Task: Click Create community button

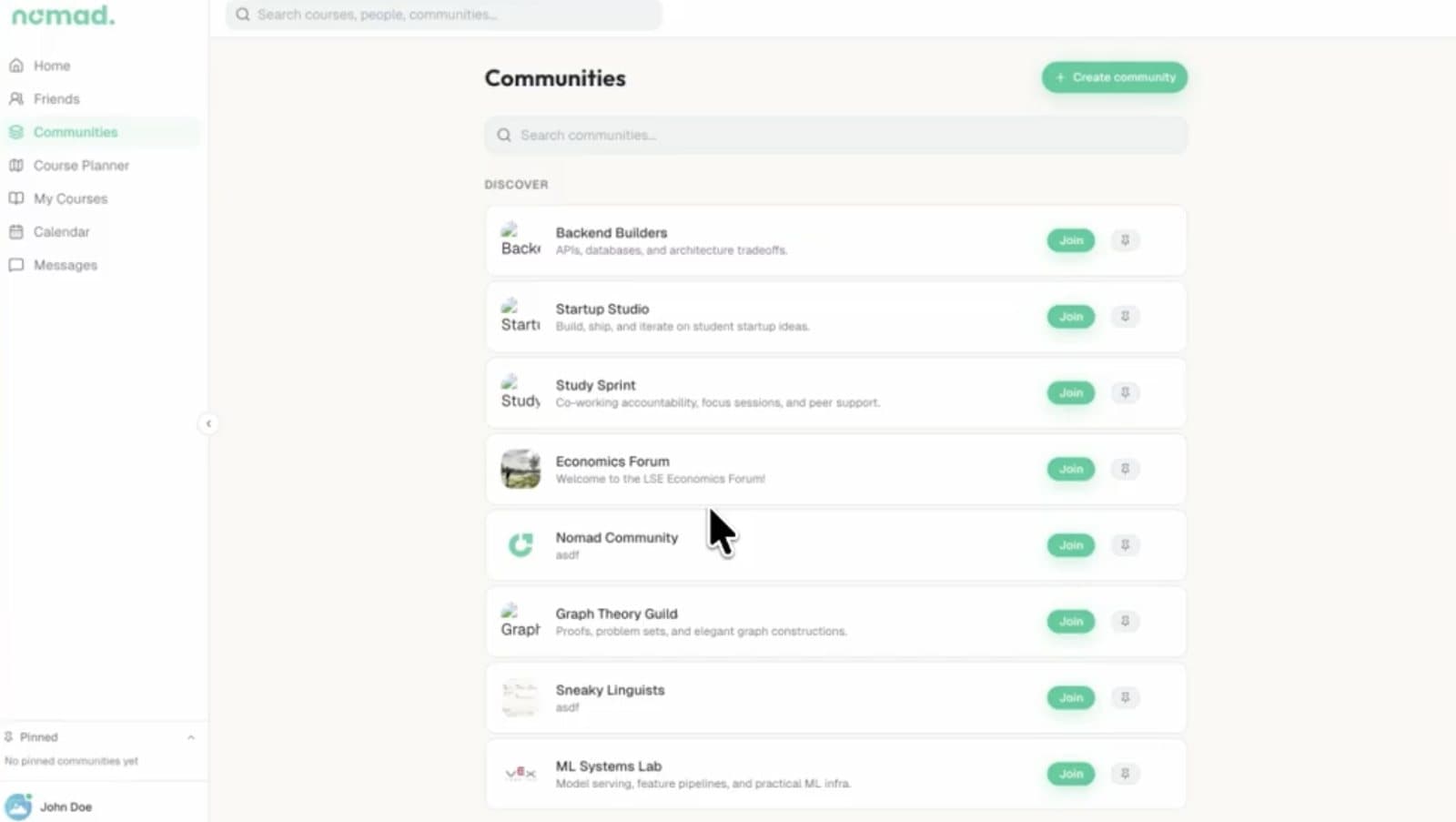Action: (x=1114, y=77)
